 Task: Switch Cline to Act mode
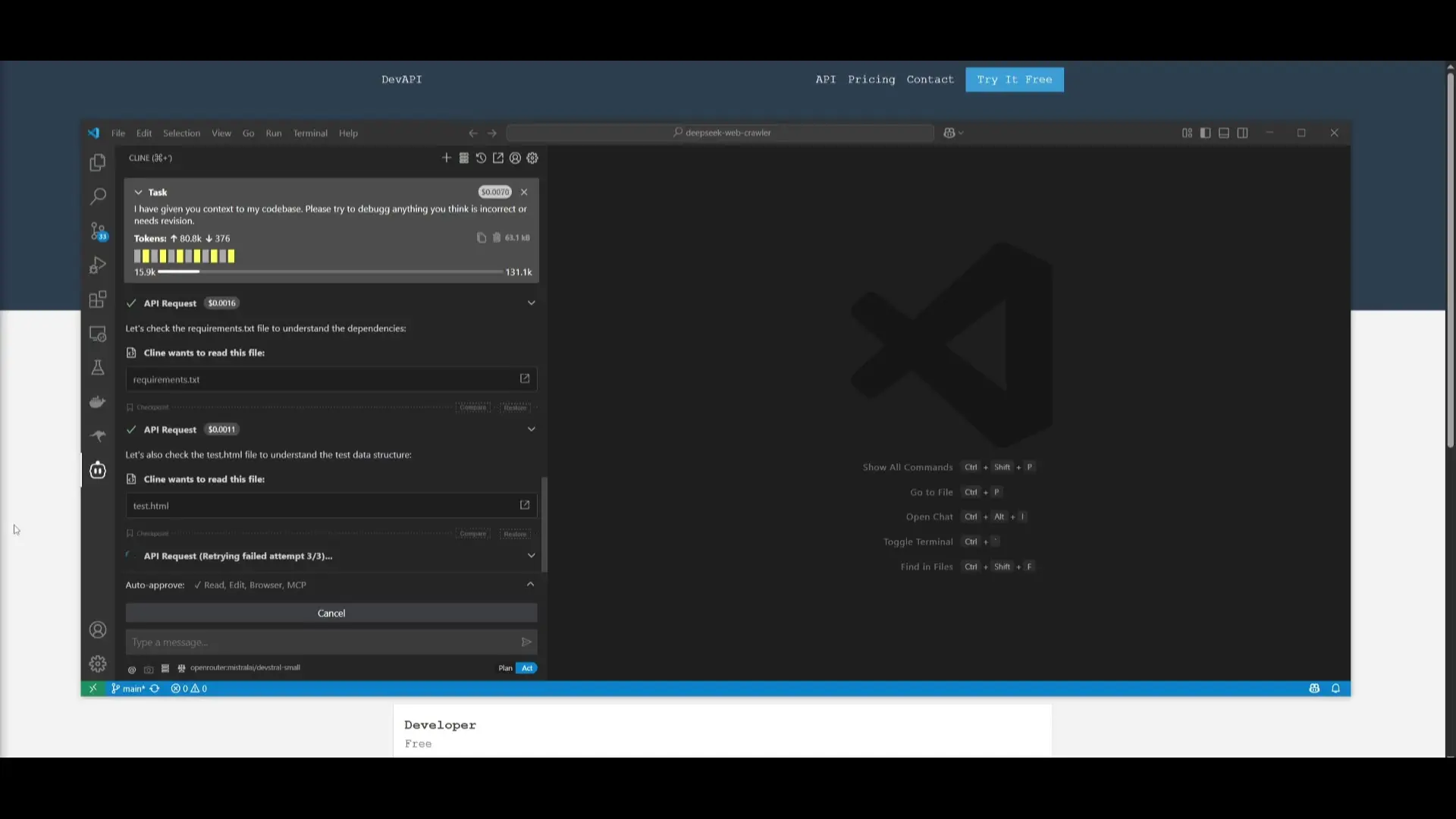[527, 668]
